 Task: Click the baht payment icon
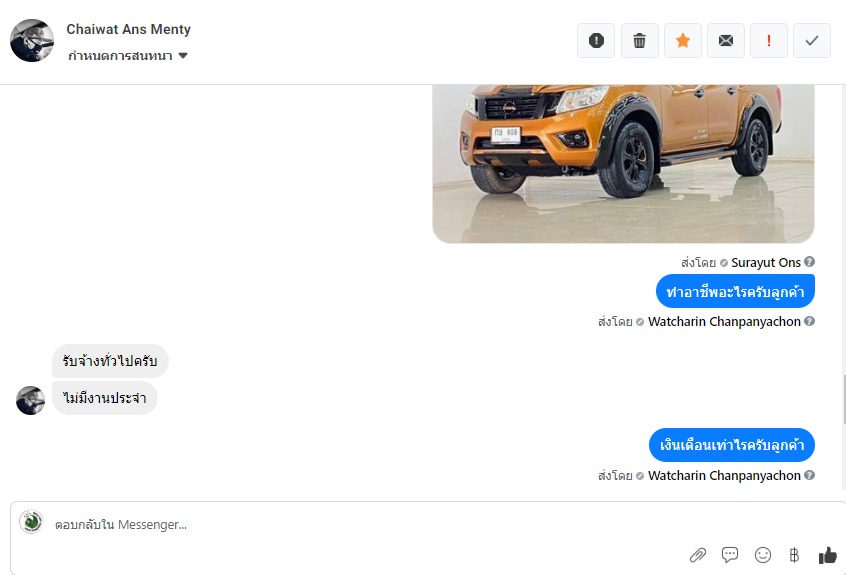click(x=794, y=555)
